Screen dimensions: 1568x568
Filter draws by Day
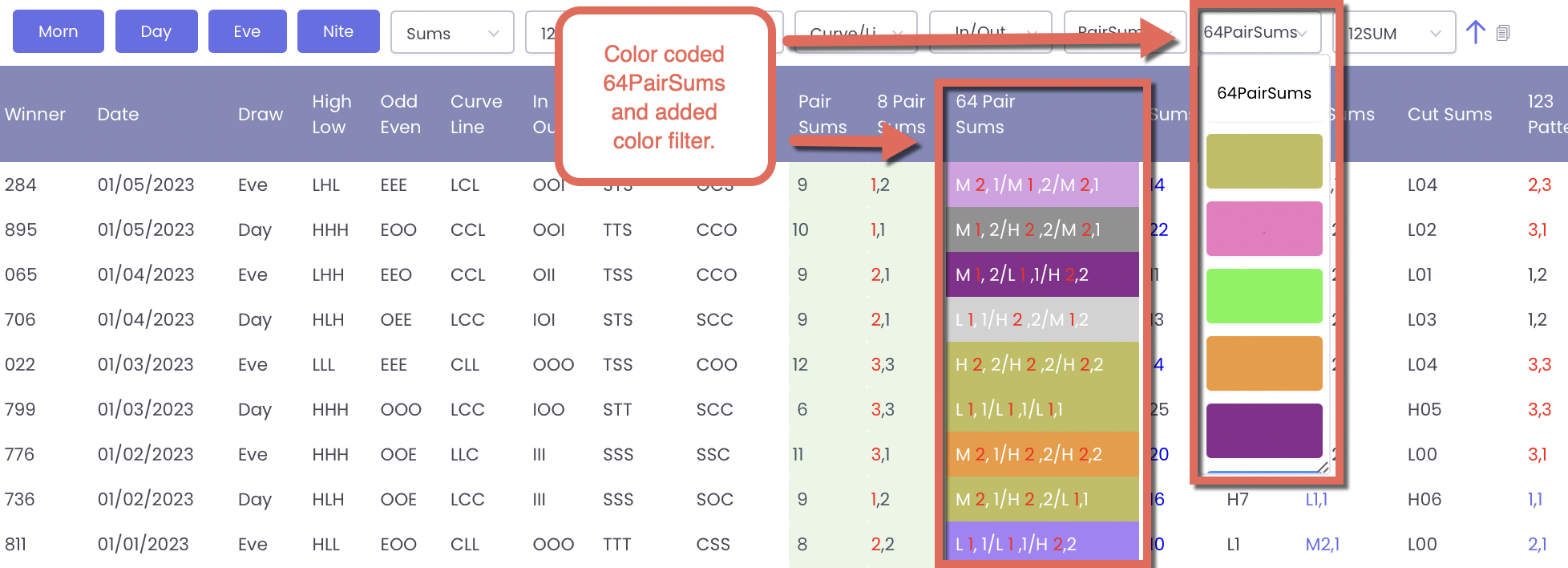[156, 31]
